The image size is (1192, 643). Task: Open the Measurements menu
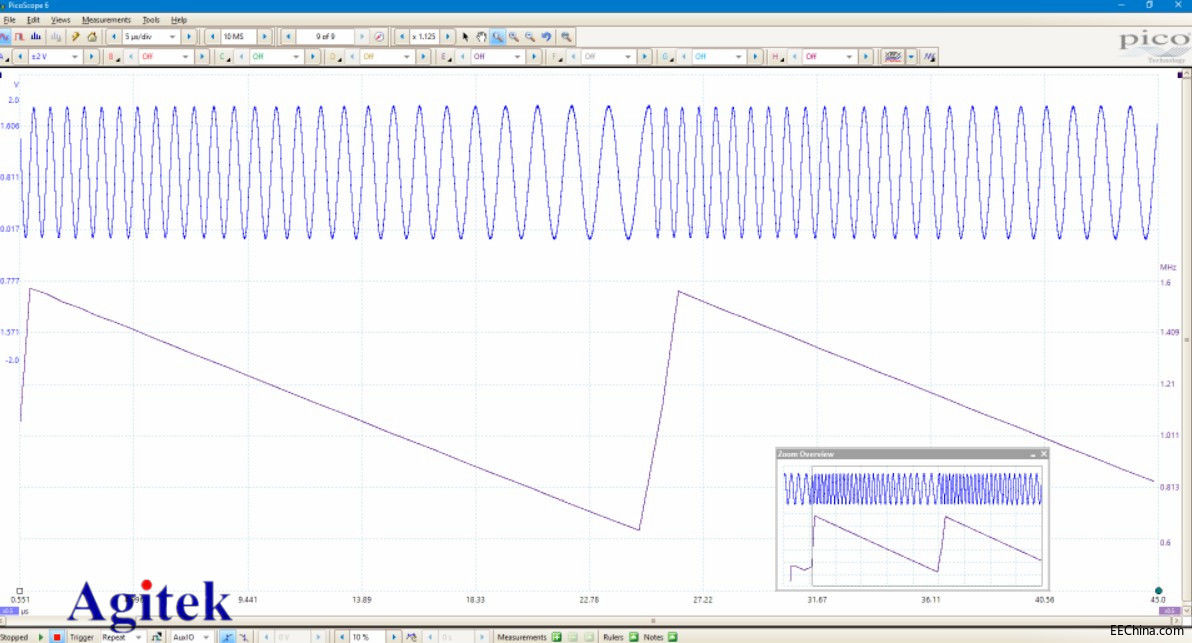106,20
